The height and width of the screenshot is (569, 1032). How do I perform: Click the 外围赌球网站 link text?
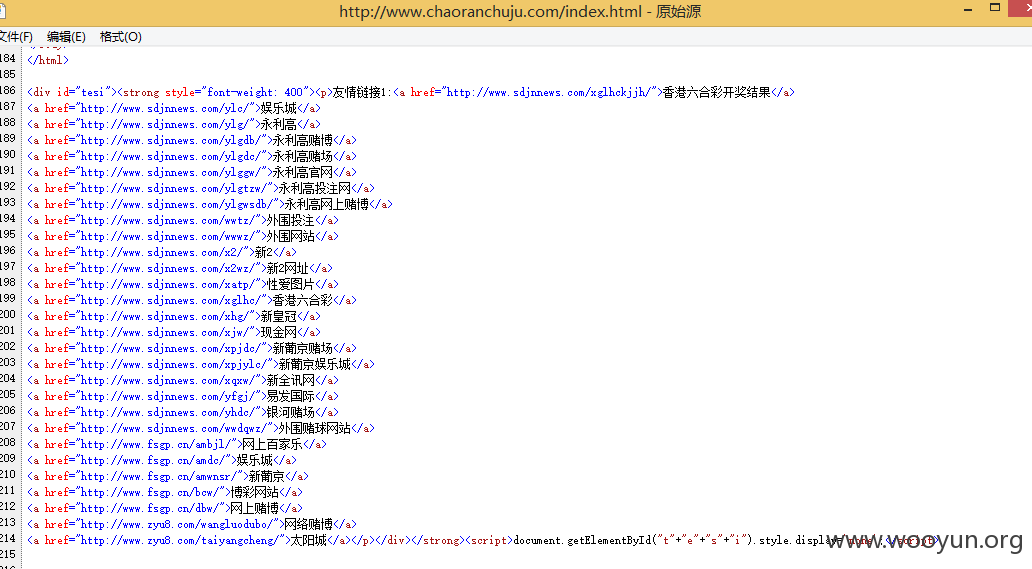coord(315,429)
